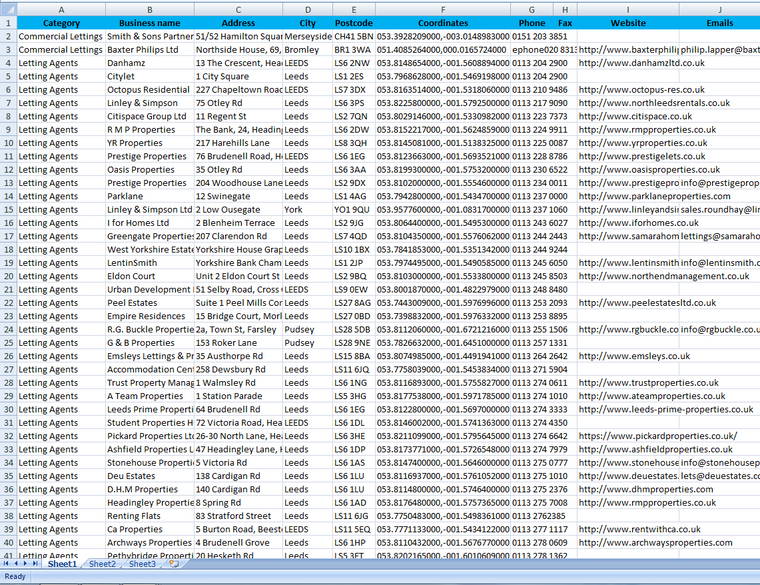Click the Select All corner button
Viewport: 760px width, 585px height.
pyautogui.click(x=9, y=9)
